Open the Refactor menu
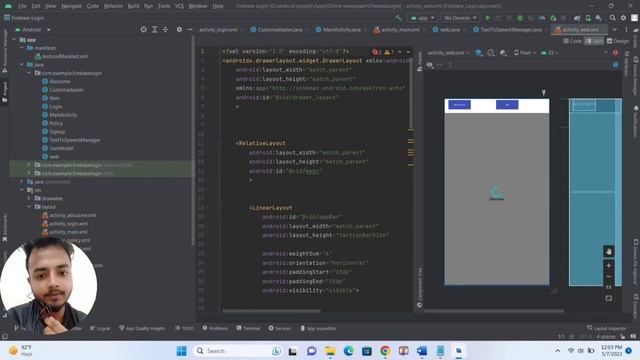The width and height of the screenshot is (640, 360). click(x=113, y=6)
